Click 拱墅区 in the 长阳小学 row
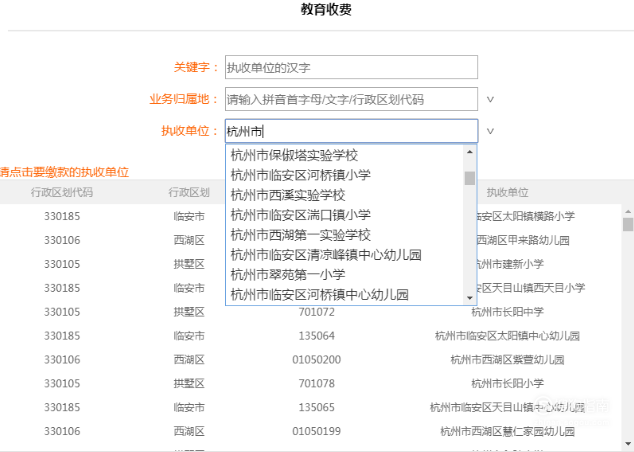This screenshot has height=452, width=634. tap(189, 383)
